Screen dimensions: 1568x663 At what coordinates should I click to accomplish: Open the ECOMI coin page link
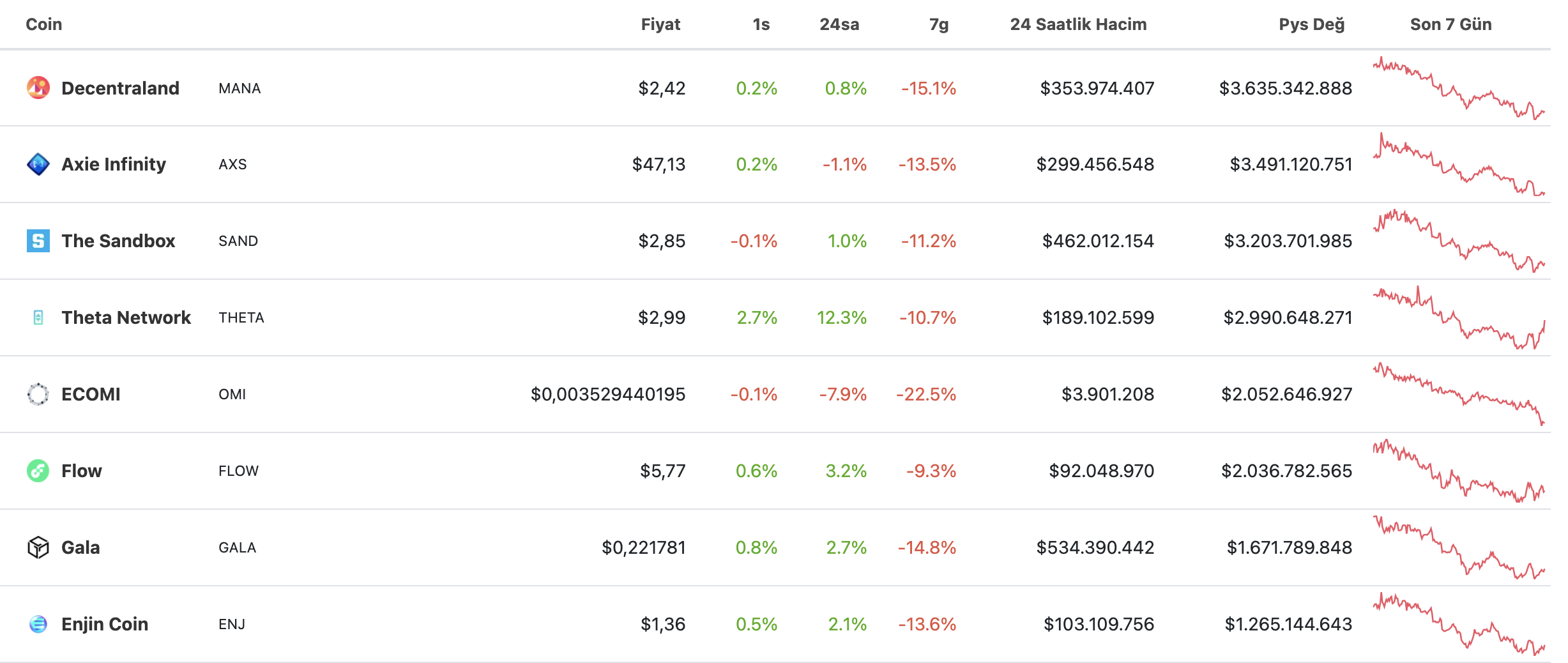[x=91, y=394]
